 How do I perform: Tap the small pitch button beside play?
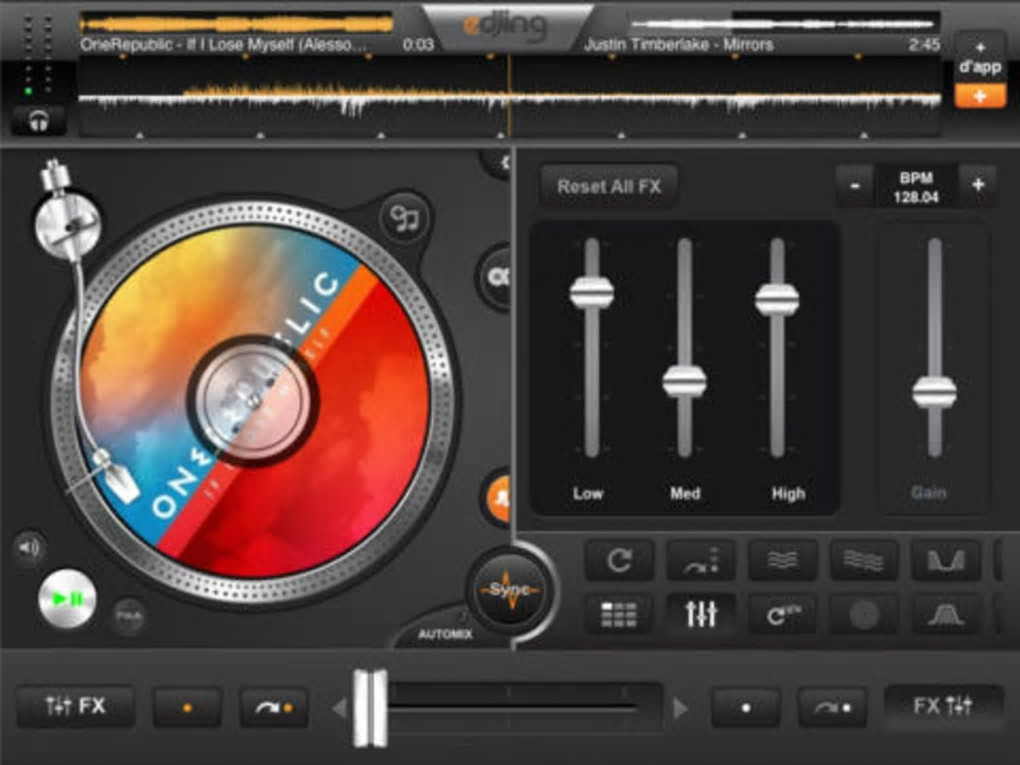tap(129, 615)
